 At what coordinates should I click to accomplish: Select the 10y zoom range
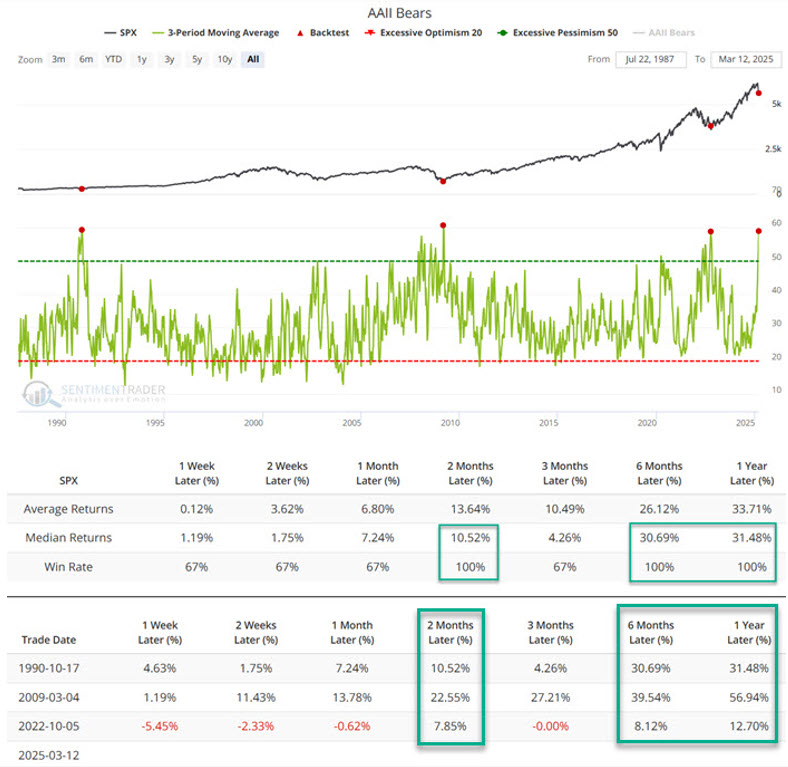coord(223,60)
